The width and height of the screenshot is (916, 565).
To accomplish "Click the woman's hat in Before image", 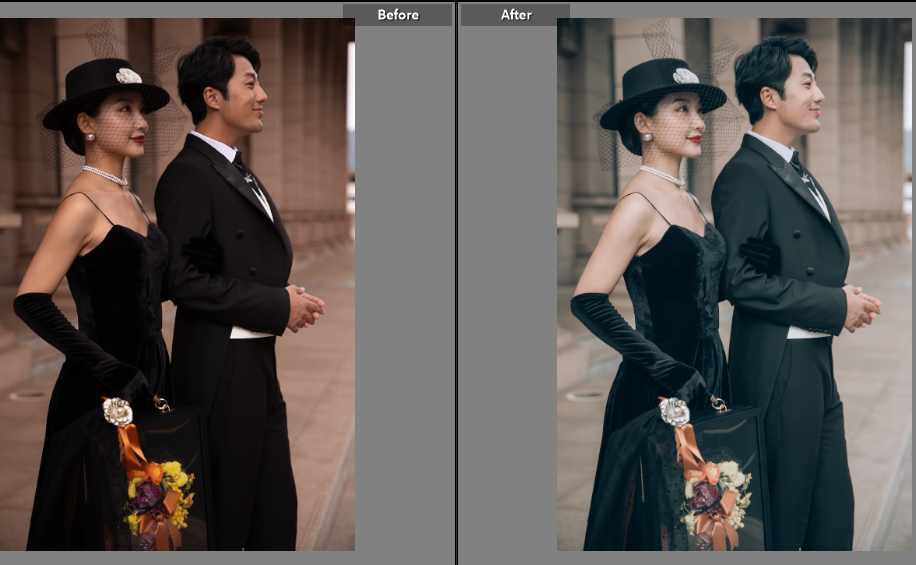I will 106,84.
